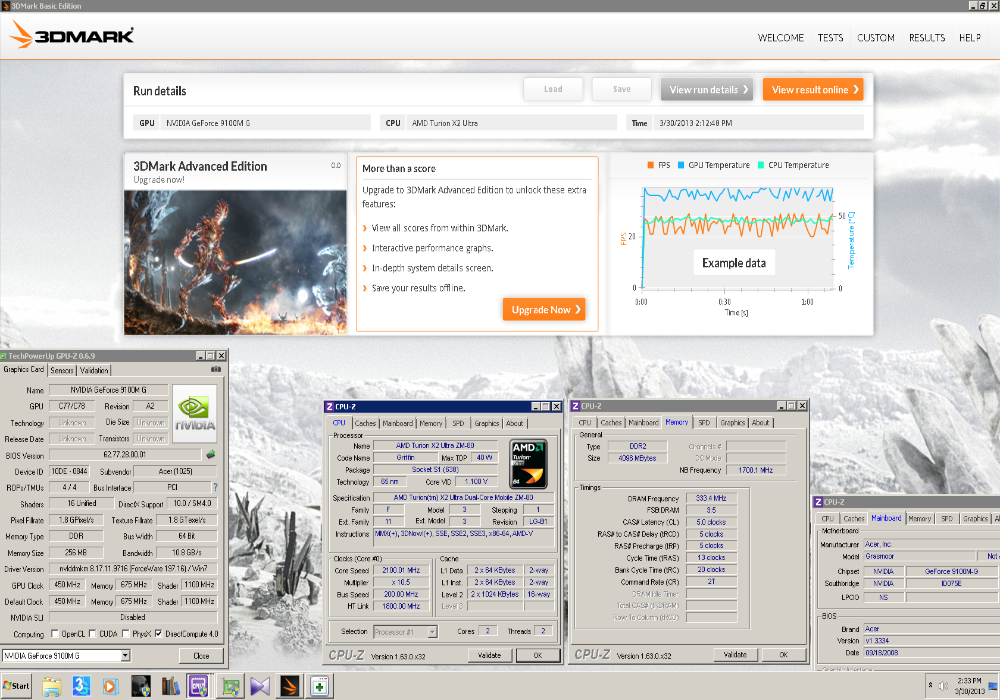Click the View run details button
Screen dimensions: 1000x700
coord(707,90)
